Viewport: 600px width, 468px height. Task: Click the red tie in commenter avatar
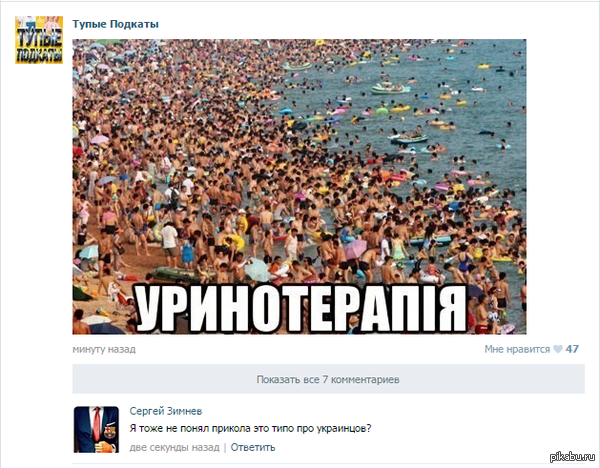click(97, 423)
